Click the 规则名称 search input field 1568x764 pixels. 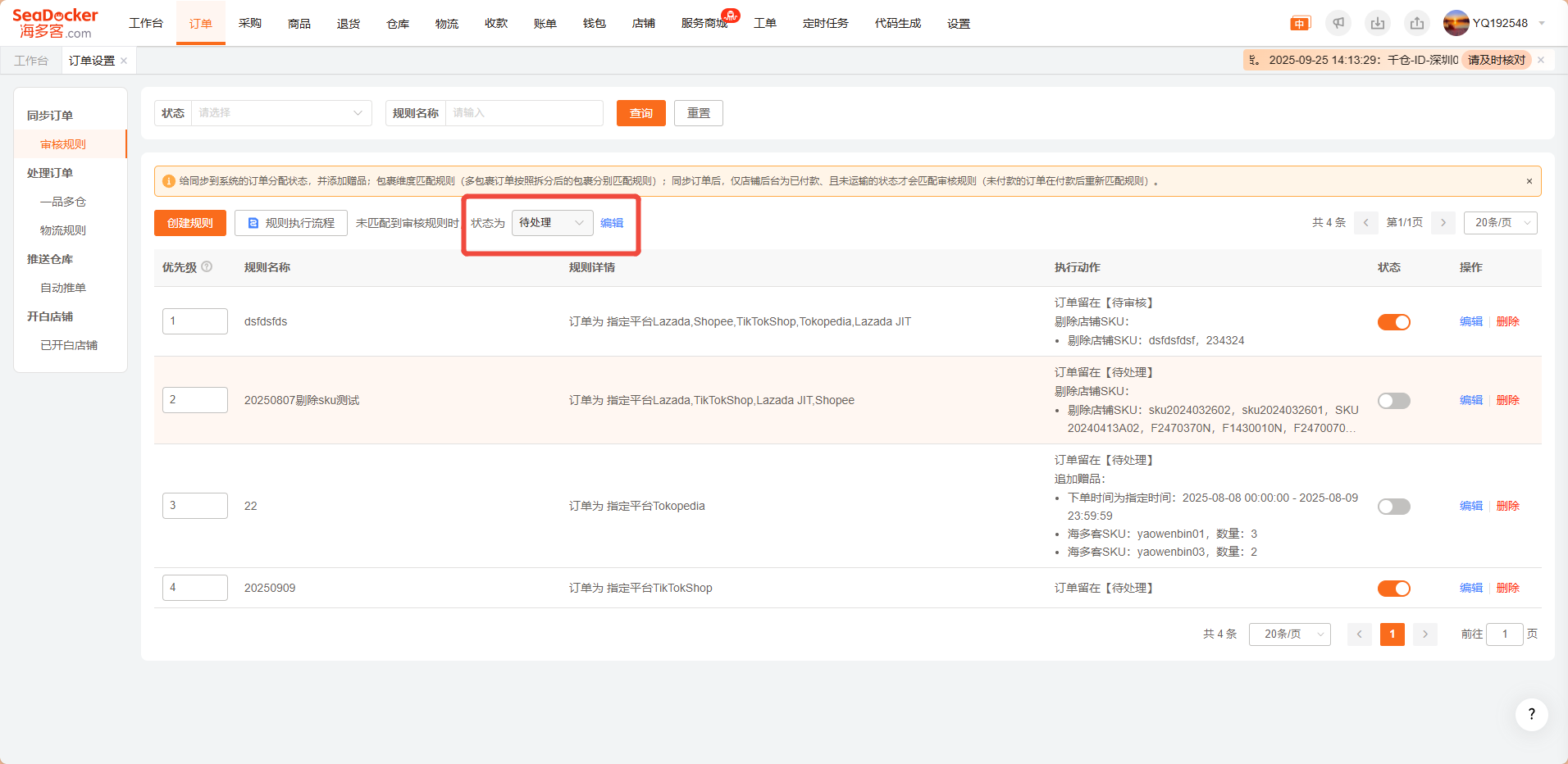(x=523, y=113)
